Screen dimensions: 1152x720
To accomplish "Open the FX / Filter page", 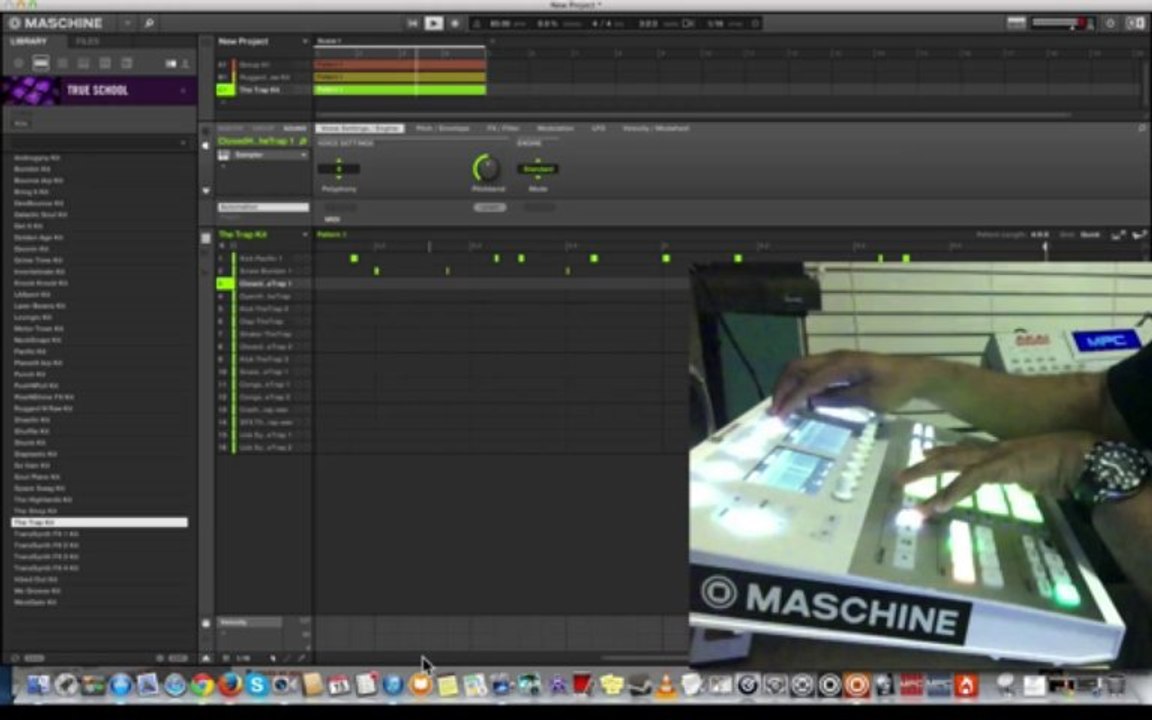I will [x=503, y=129].
